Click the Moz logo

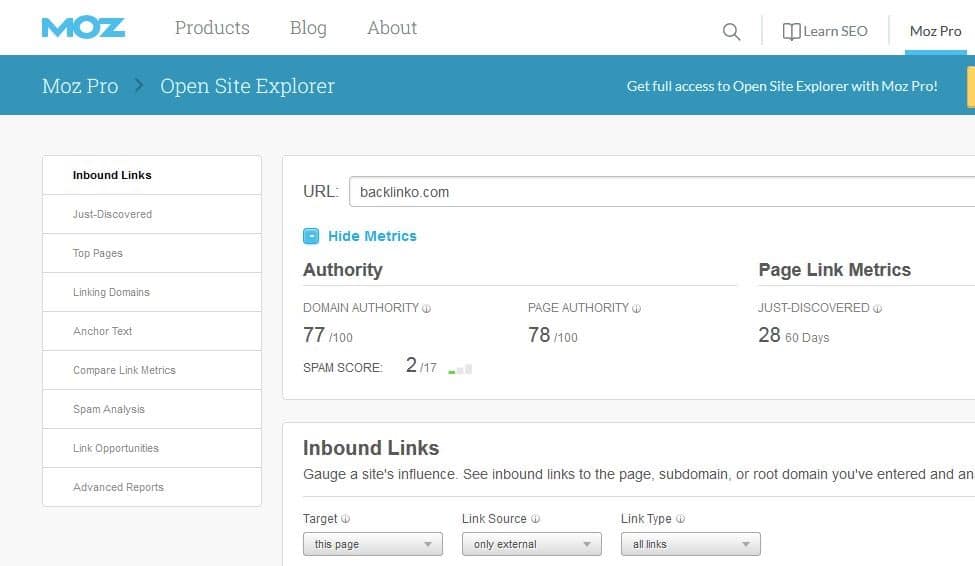coord(83,28)
